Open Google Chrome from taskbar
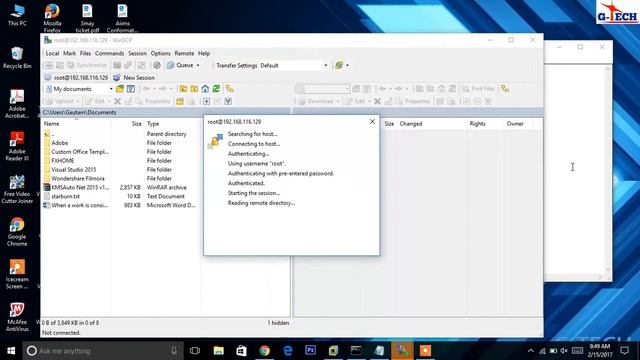 pos(264,351)
